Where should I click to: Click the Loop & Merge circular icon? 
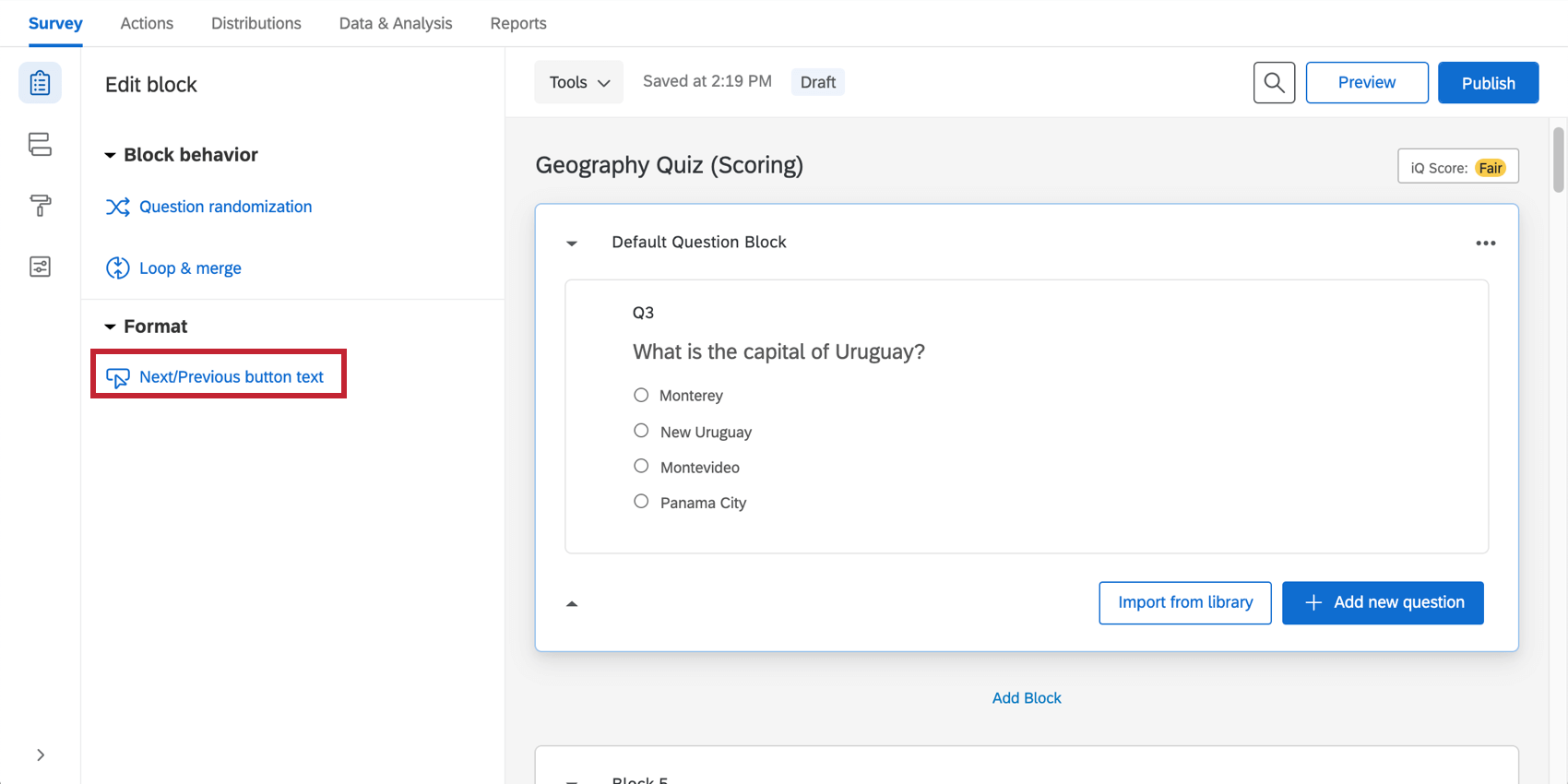[x=117, y=267]
